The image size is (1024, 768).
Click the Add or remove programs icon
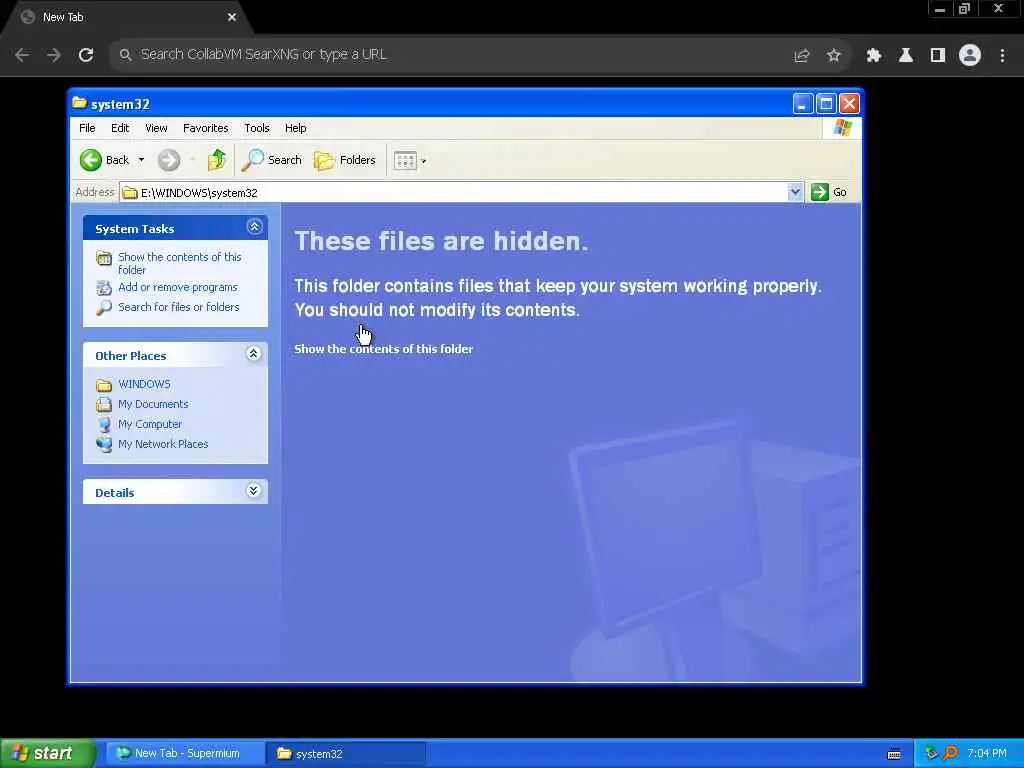coord(104,287)
